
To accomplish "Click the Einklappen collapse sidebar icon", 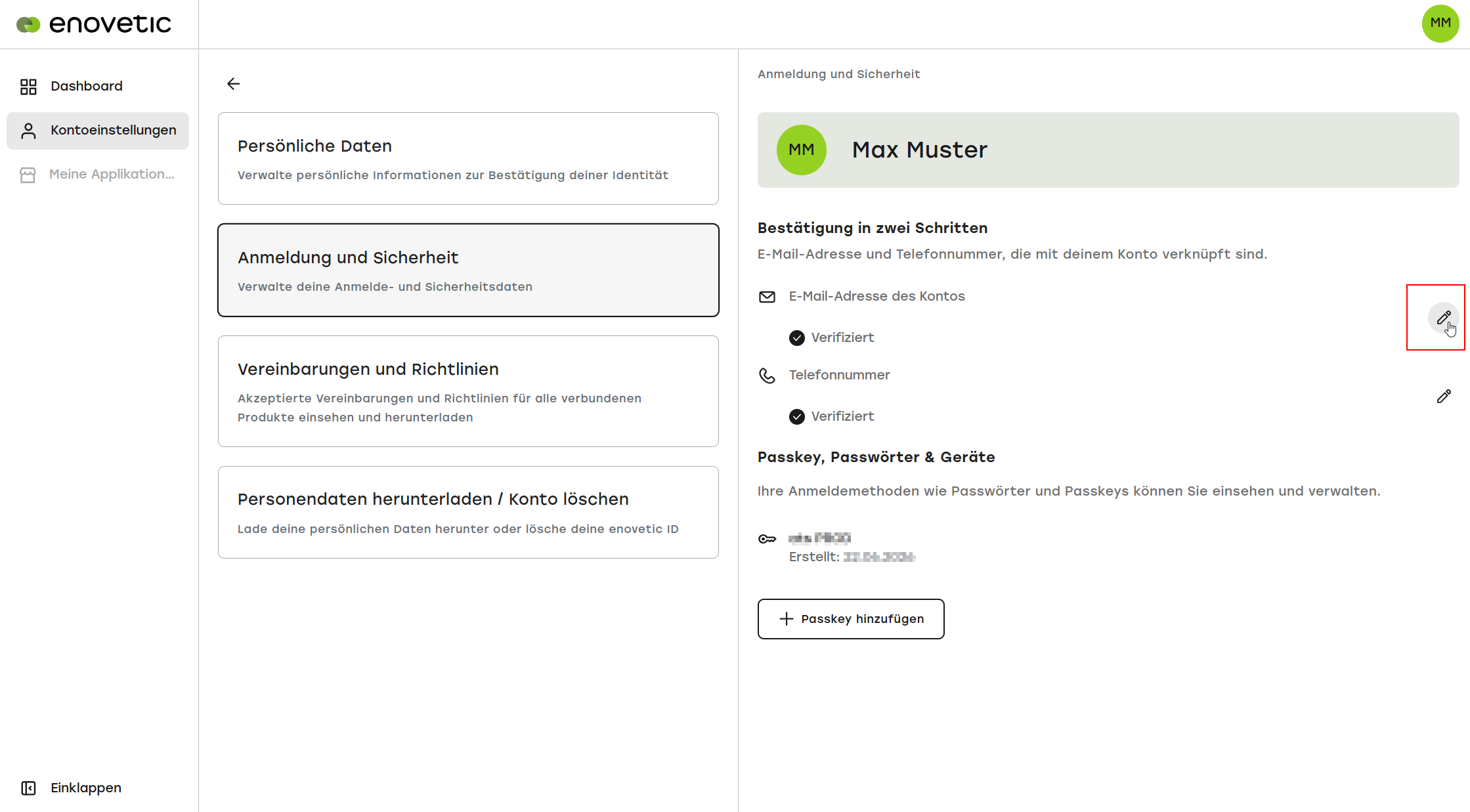I will [28, 788].
